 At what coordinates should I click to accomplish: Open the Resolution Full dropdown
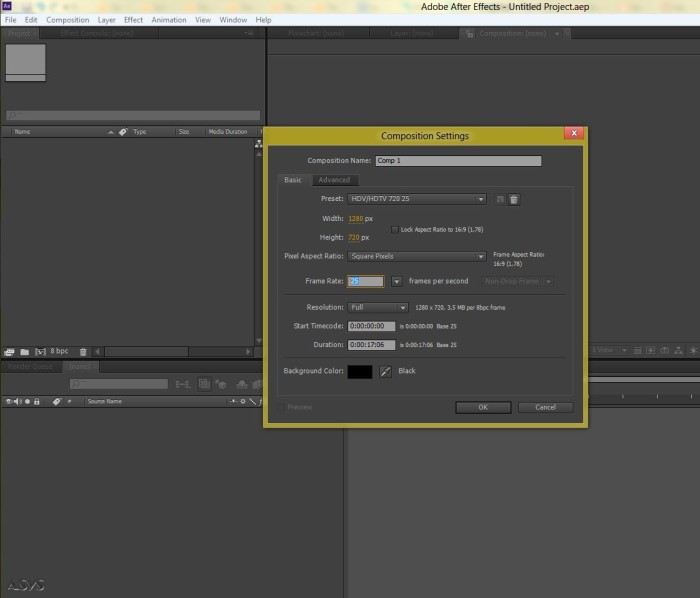378,307
